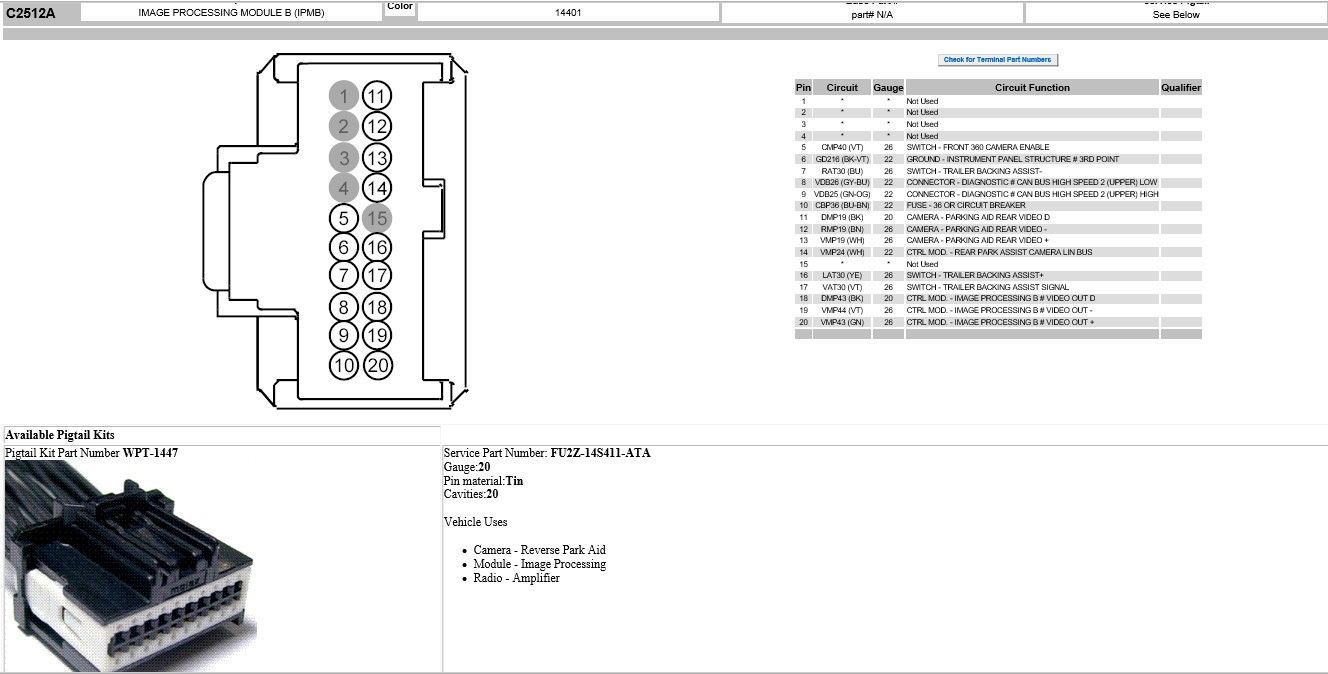Click the Qualifier column header
This screenshot has width=1328, height=674.
click(x=1181, y=87)
